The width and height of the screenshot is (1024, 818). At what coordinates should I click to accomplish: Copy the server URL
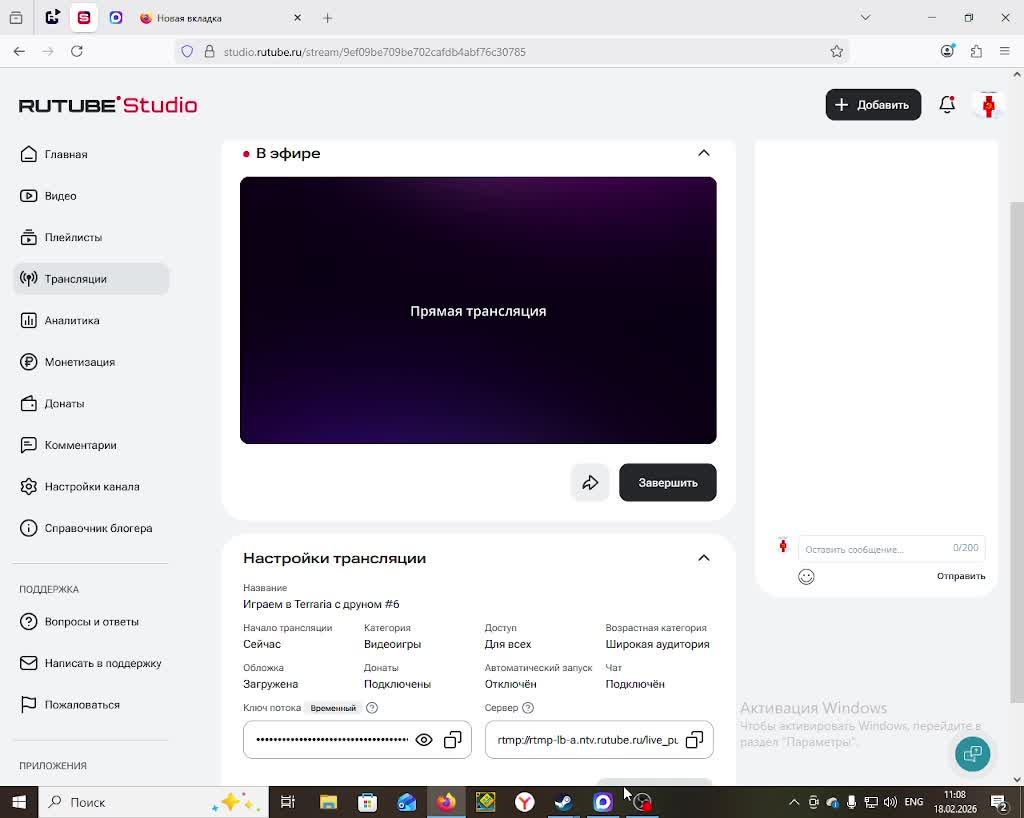click(x=694, y=740)
